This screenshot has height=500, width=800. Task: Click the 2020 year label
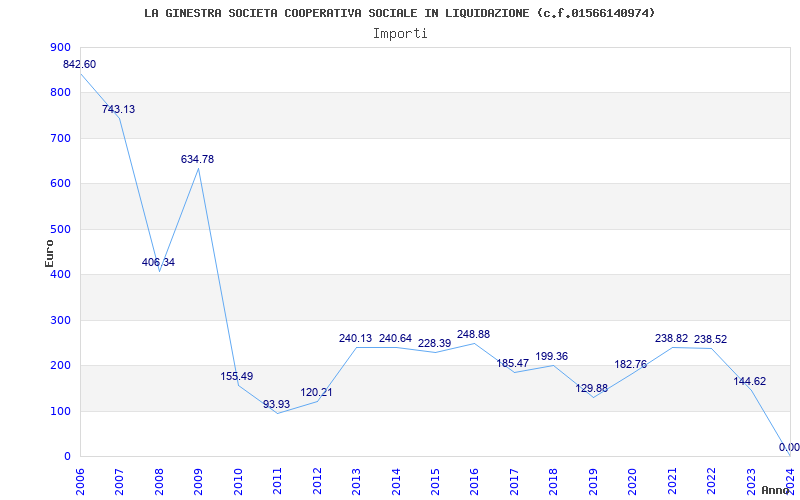[x=633, y=481]
